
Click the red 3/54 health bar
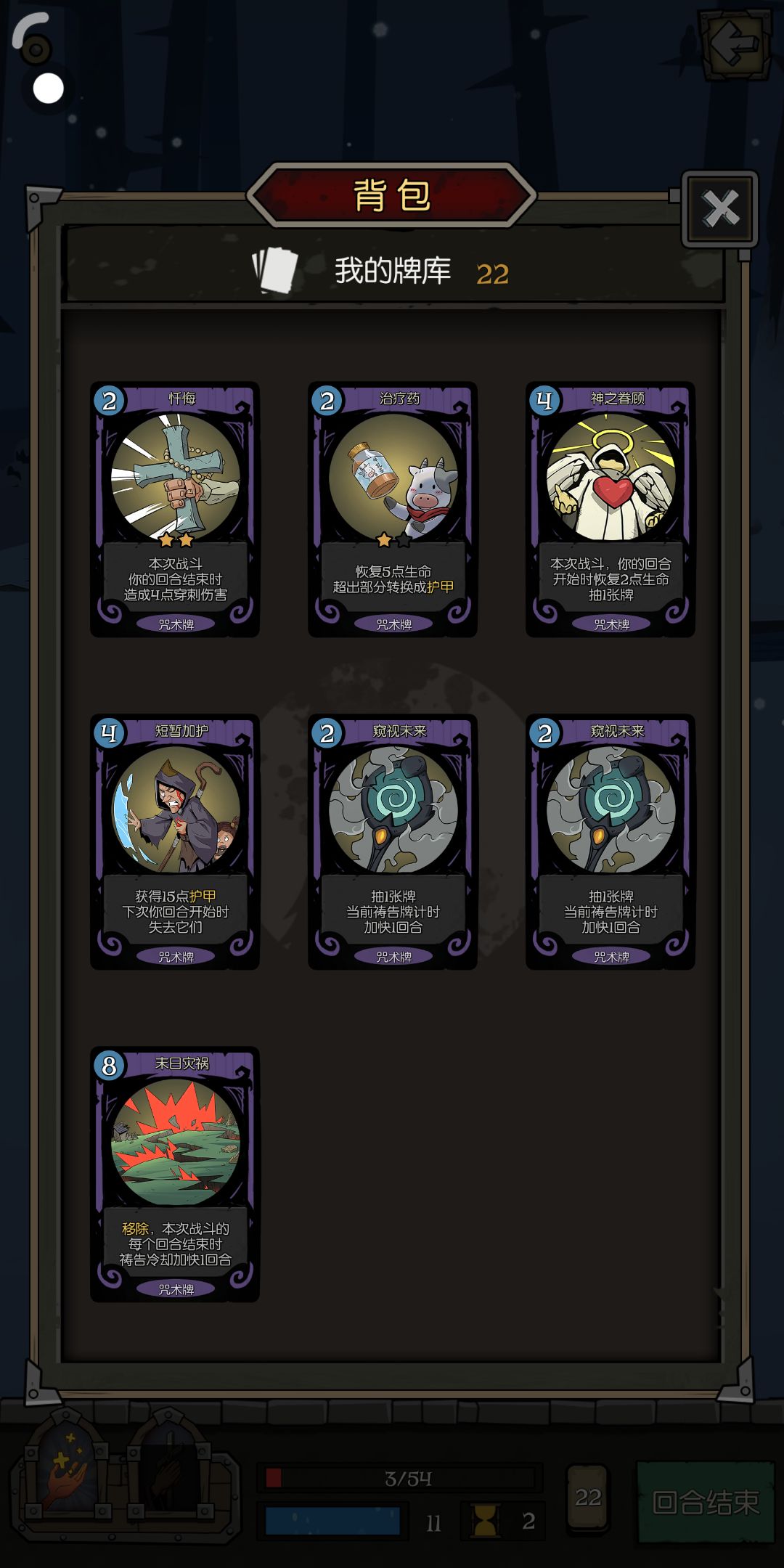click(x=400, y=1478)
